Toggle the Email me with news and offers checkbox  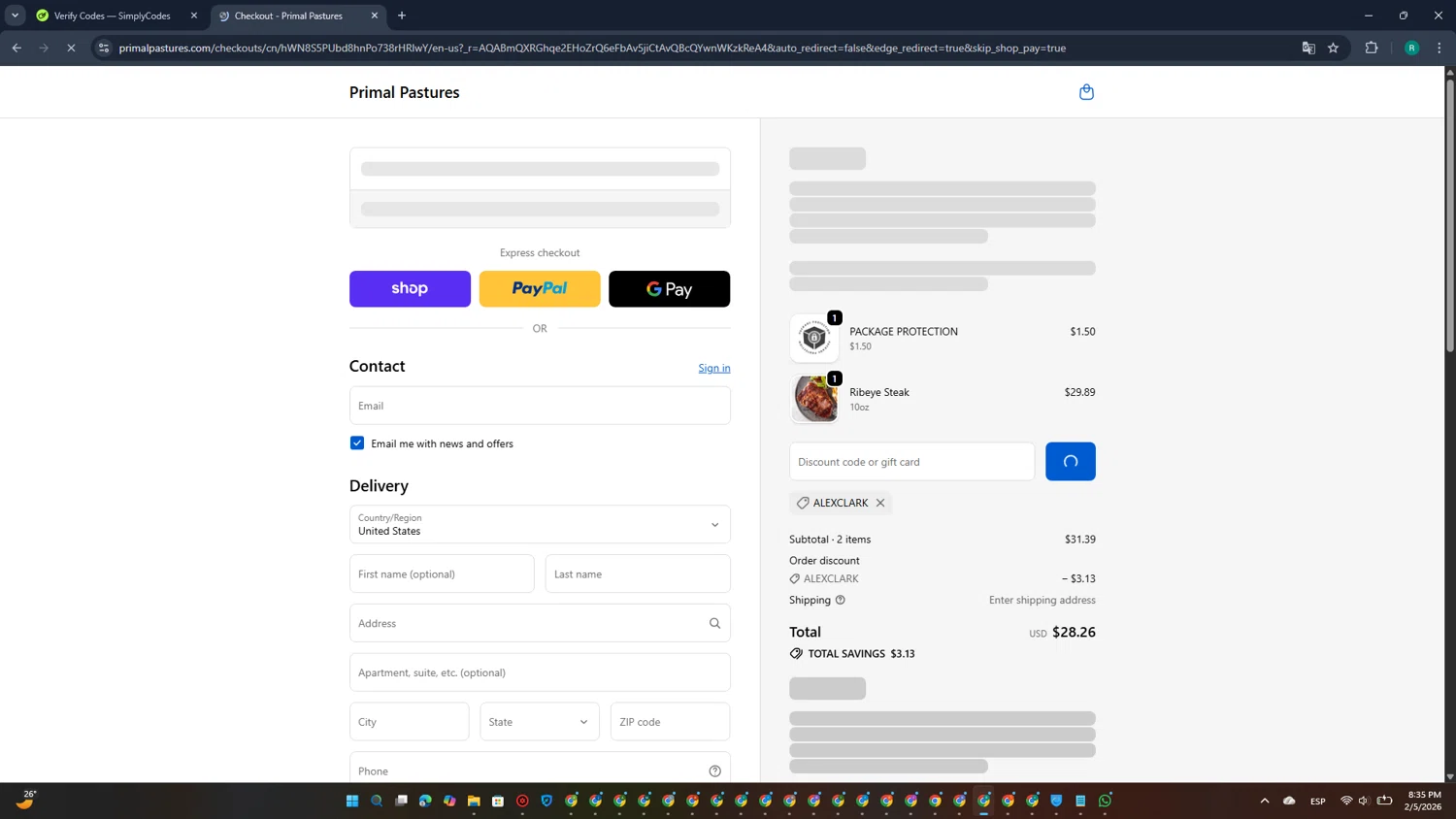tap(357, 443)
